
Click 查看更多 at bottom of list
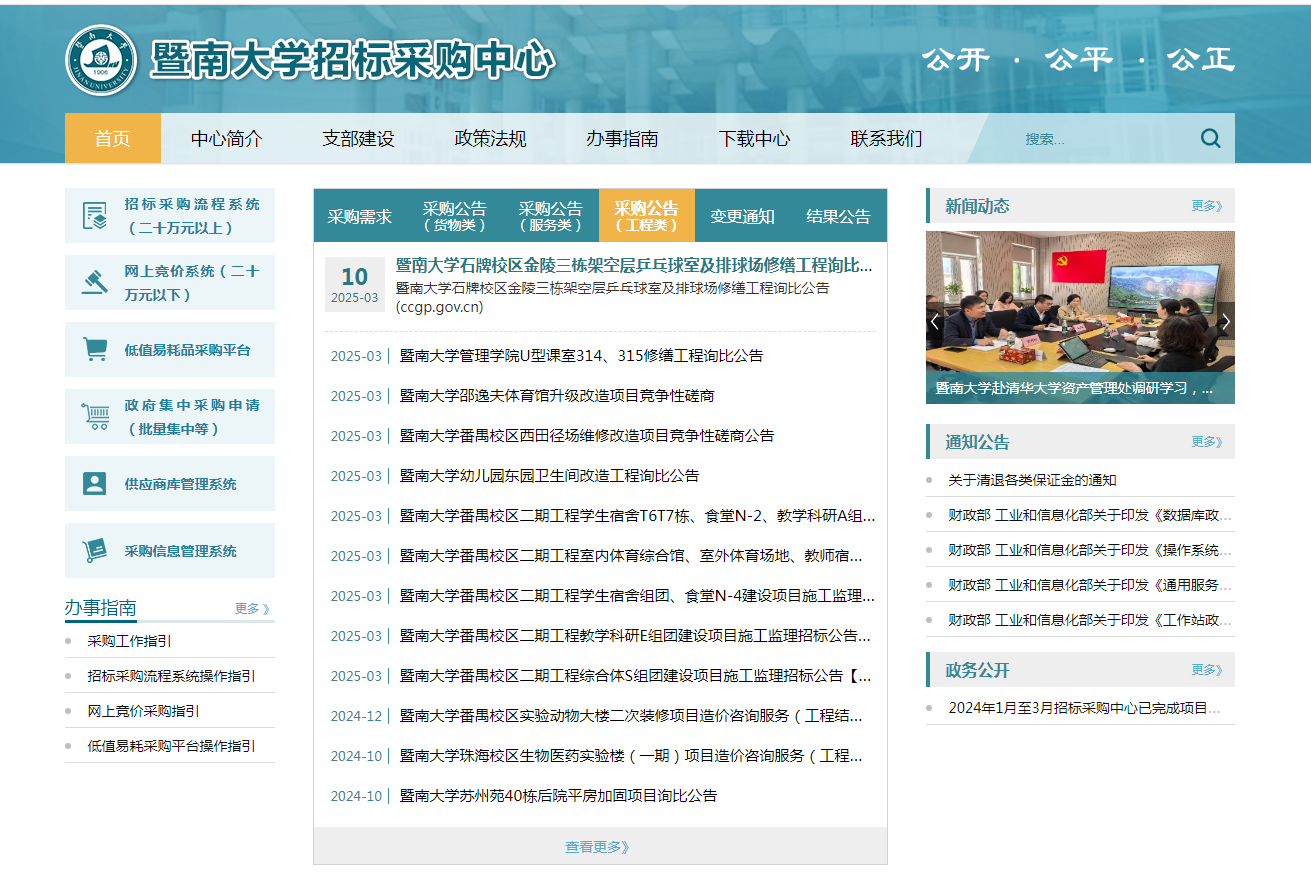[598, 846]
